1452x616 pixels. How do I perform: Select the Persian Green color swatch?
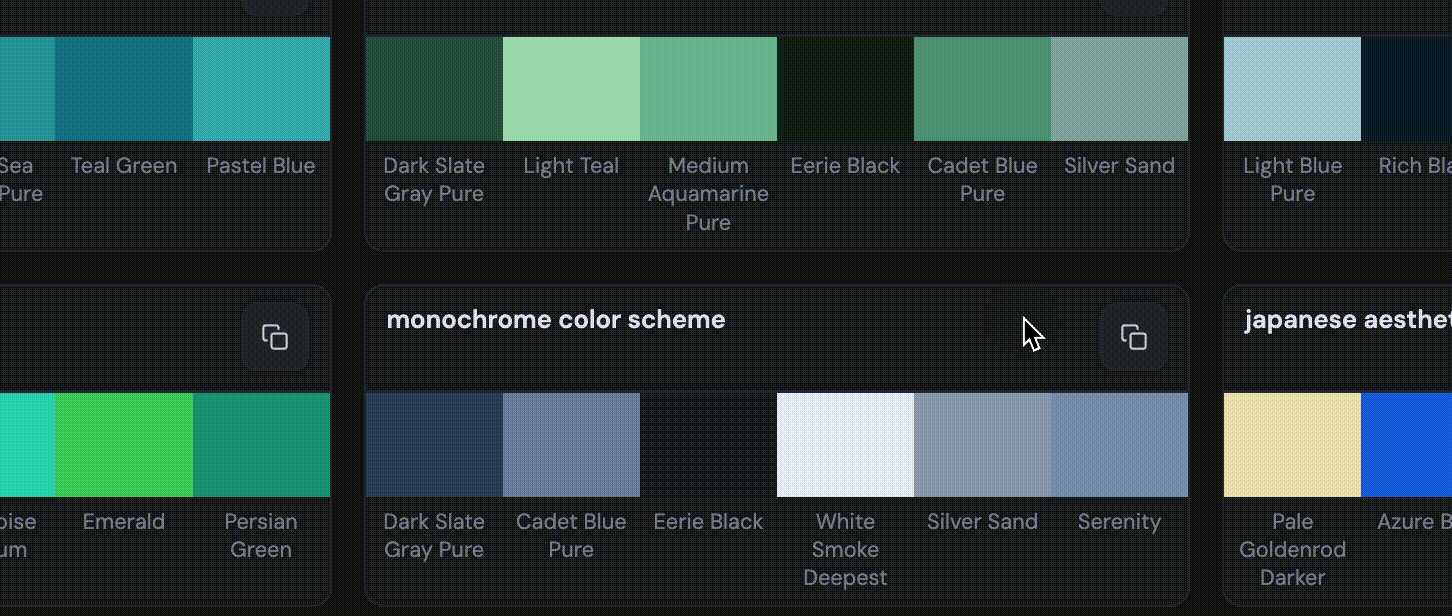click(x=261, y=445)
